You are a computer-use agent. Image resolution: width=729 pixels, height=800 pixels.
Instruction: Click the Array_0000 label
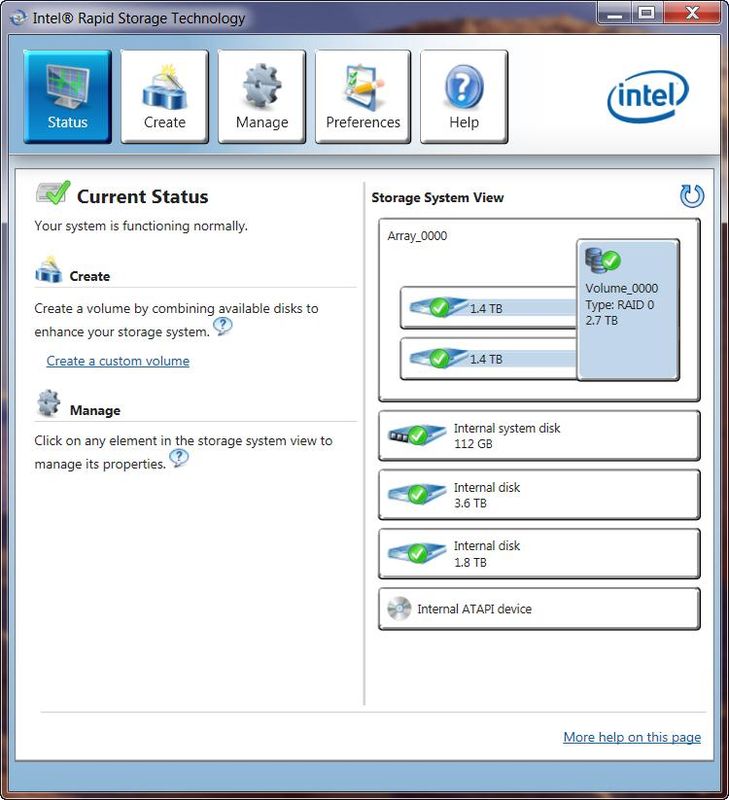coord(417,236)
